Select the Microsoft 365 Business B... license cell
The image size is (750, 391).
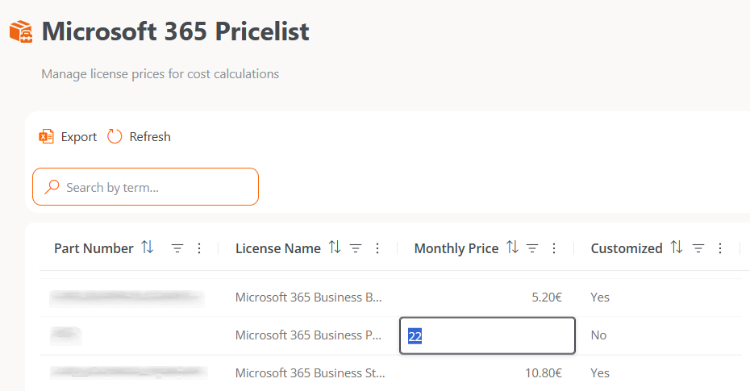pos(309,297)
